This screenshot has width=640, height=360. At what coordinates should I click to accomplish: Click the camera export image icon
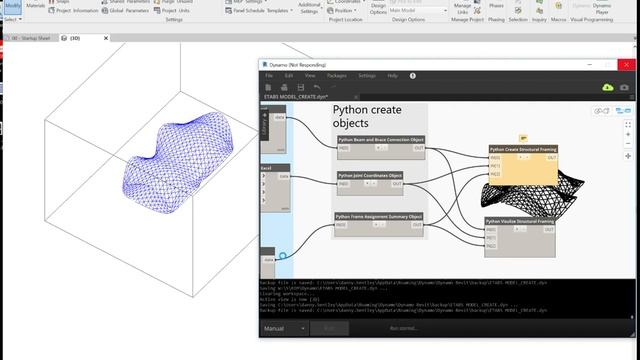624,87
